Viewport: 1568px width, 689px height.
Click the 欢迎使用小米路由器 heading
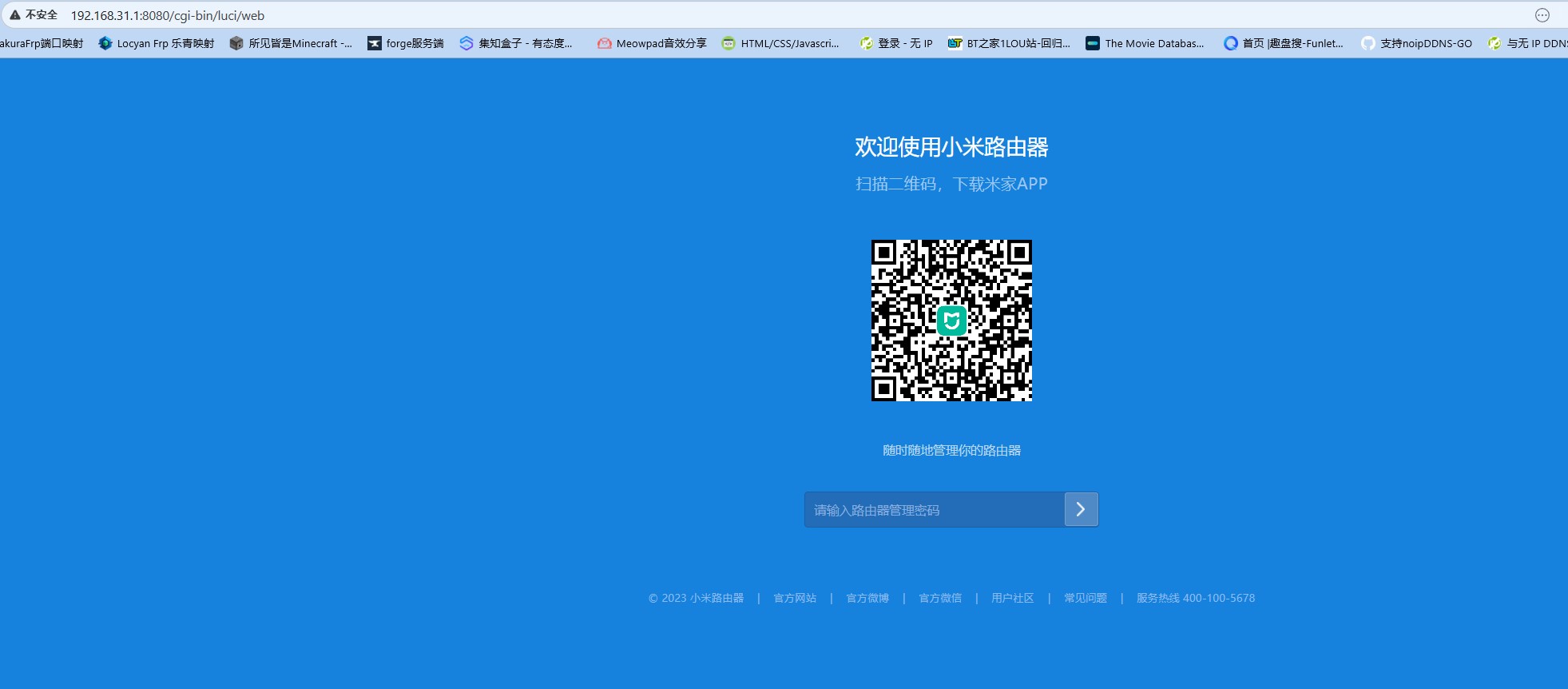(x=951, y=147)
